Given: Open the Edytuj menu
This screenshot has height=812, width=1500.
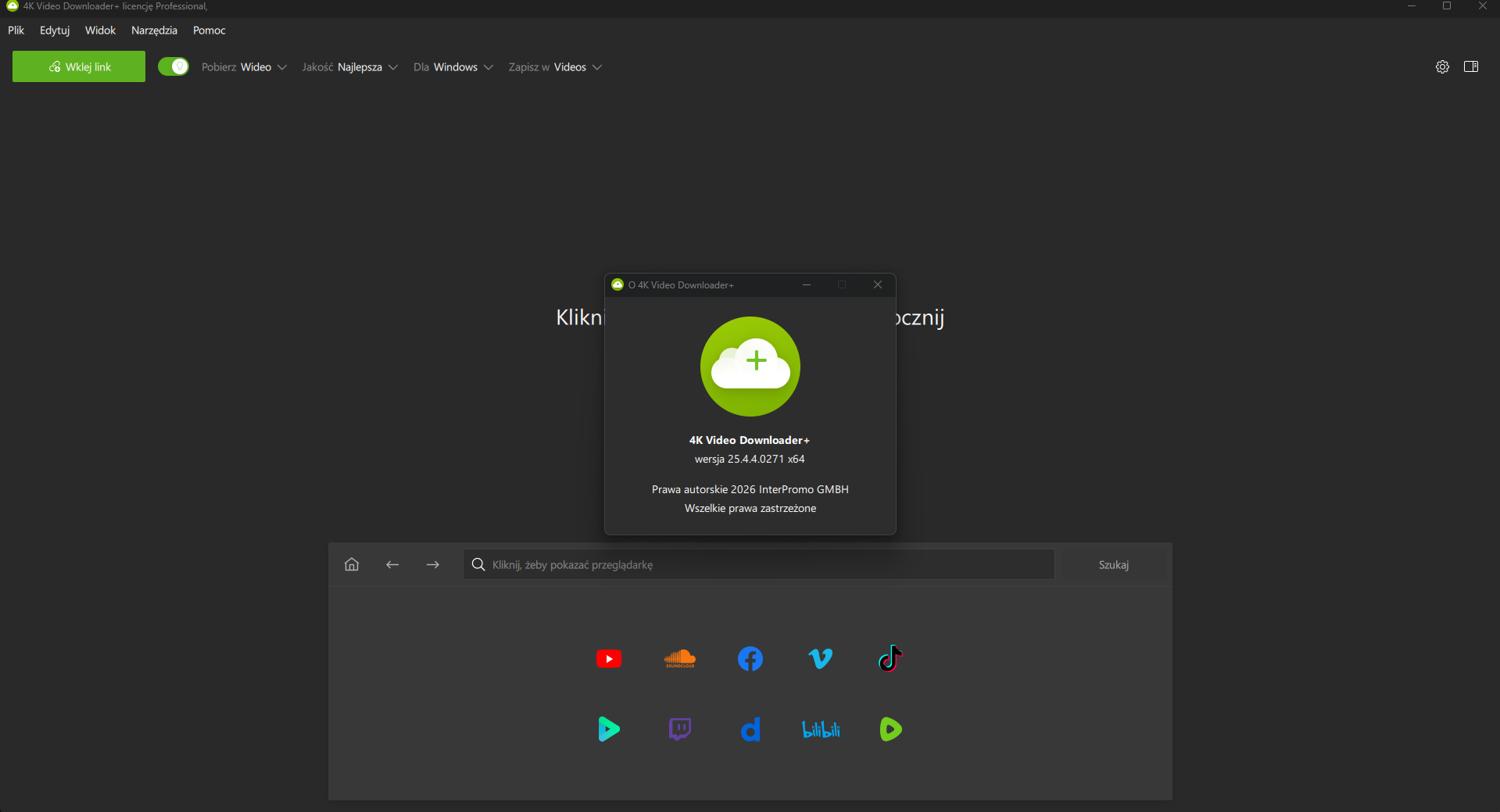Looking at the screenshot, I should point(55,30).
